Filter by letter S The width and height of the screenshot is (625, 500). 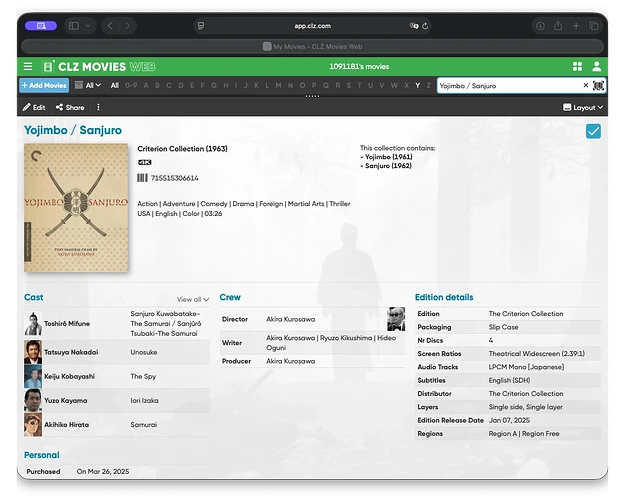point(349,85)
